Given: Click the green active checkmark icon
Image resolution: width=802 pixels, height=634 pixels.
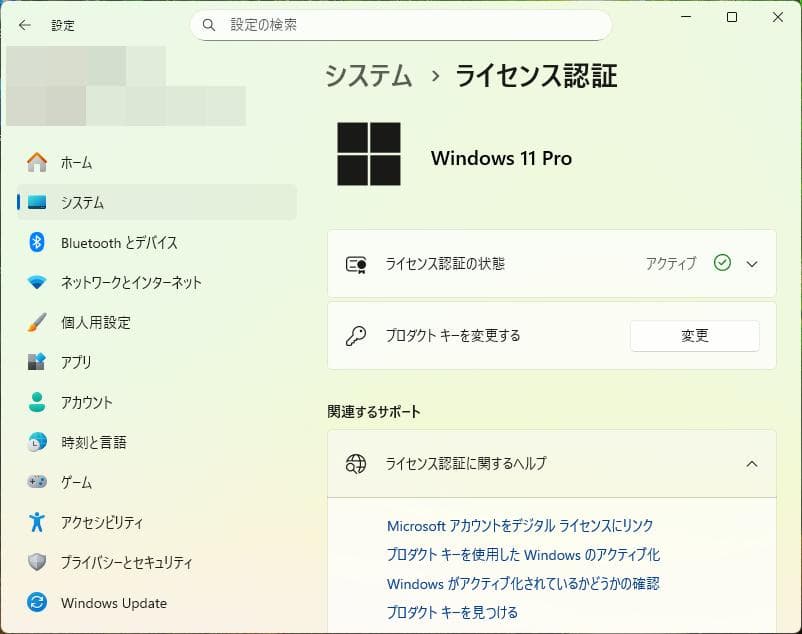Looking at the screenshot, I should pos(722,263).
